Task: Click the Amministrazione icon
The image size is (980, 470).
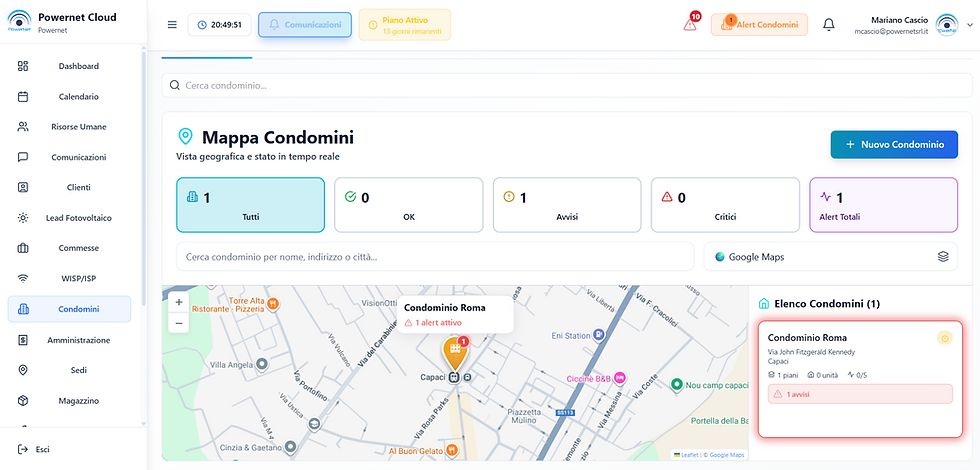Action: (x=23, y=340)
